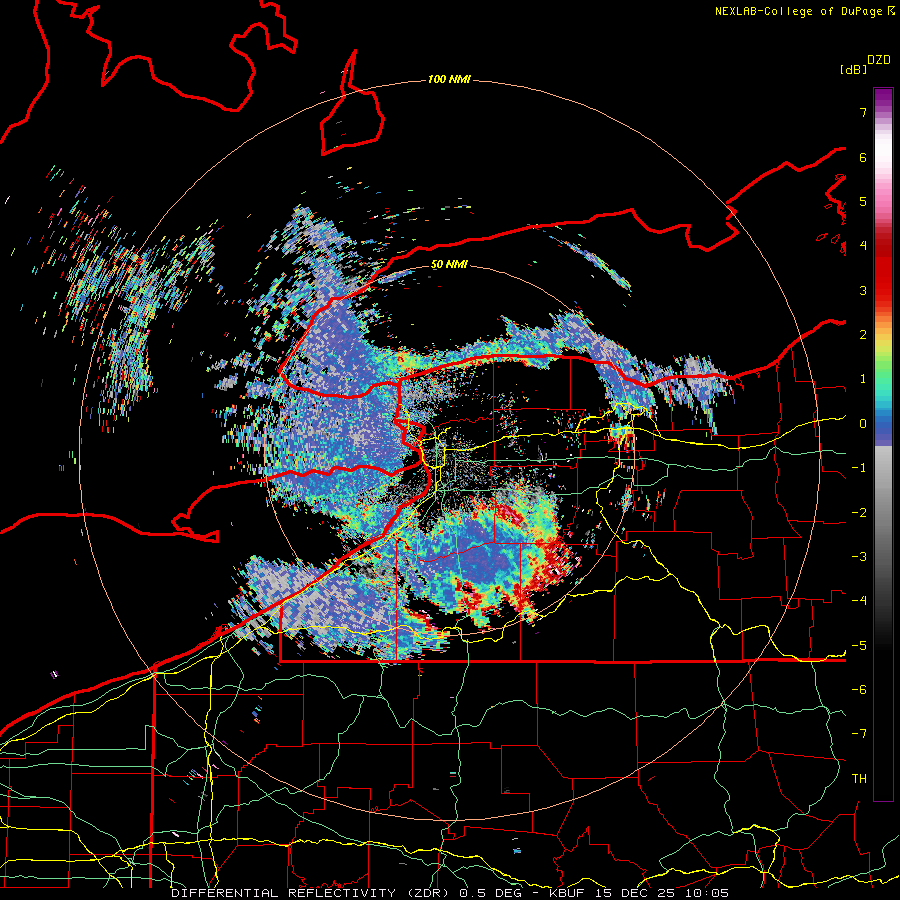Click the [dB] units label
This screenshot has height=900, width=900.
[x=853, y=69]
